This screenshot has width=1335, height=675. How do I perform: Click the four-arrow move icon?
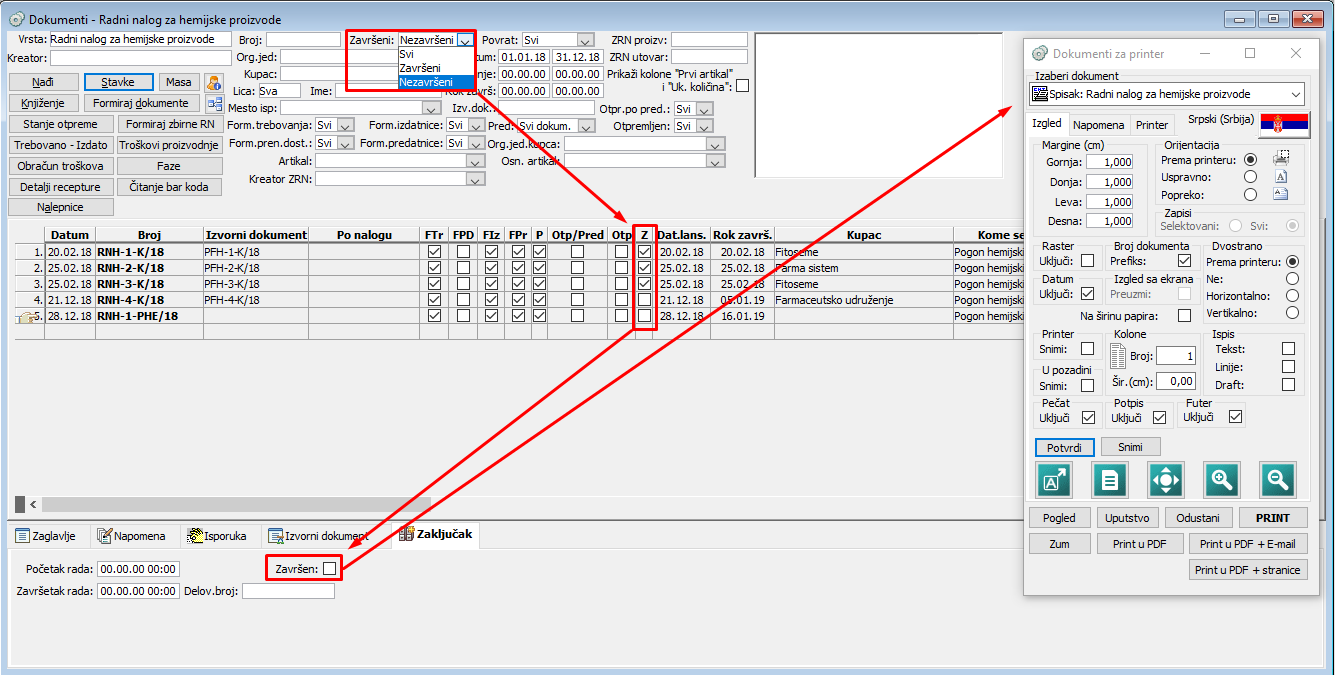1166,480
